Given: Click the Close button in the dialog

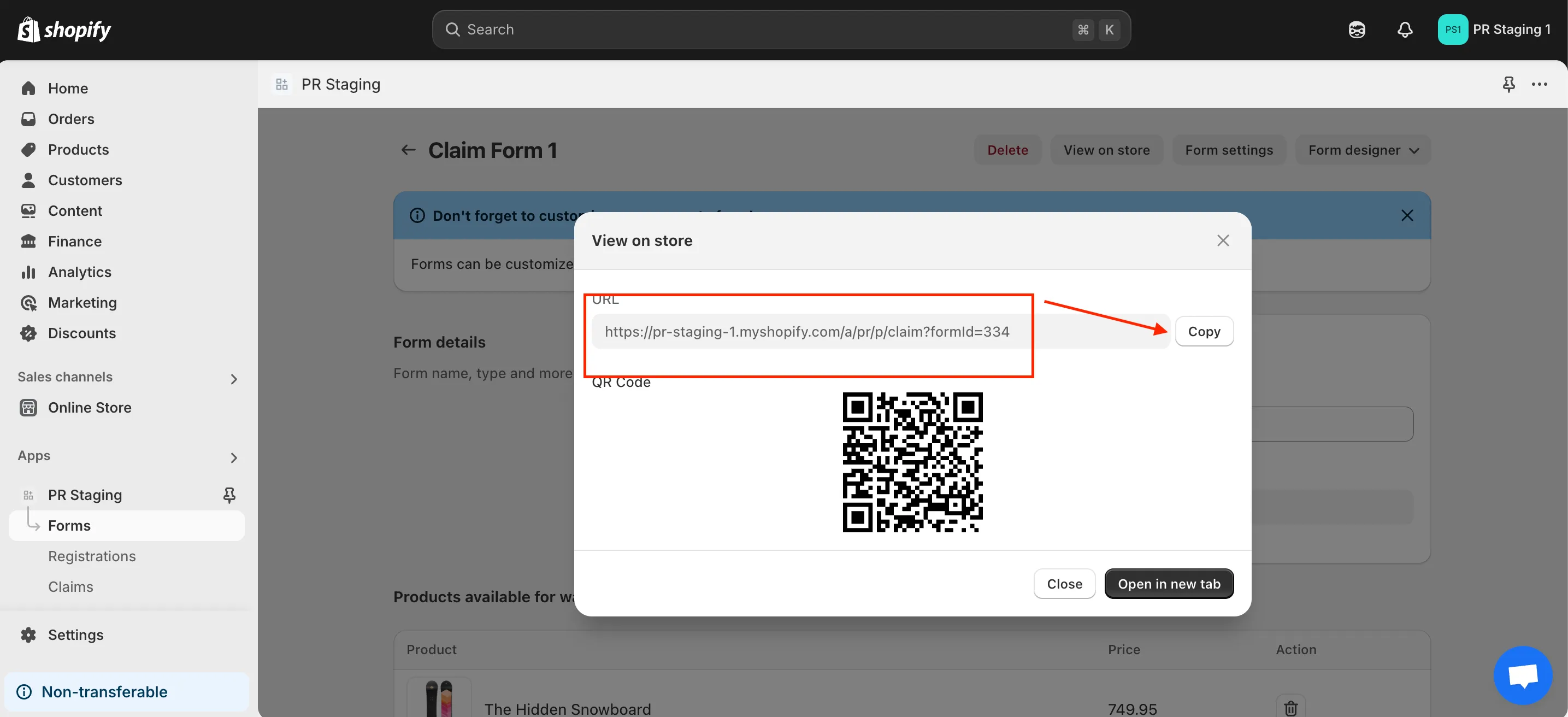Looking at the screenshot, I should (x=1064, y=583).
